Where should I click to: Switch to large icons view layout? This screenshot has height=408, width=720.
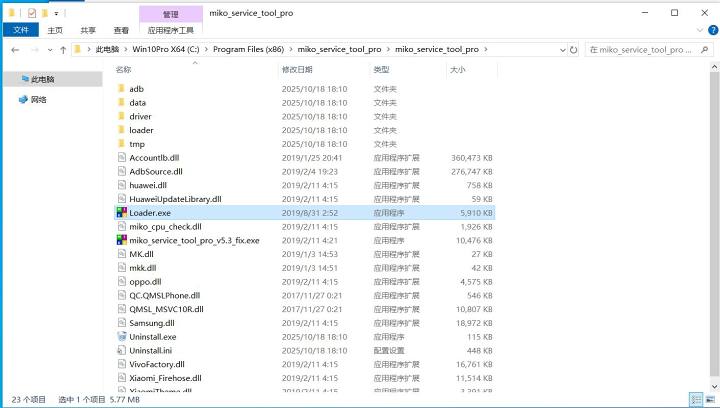(x=710, y=399)
